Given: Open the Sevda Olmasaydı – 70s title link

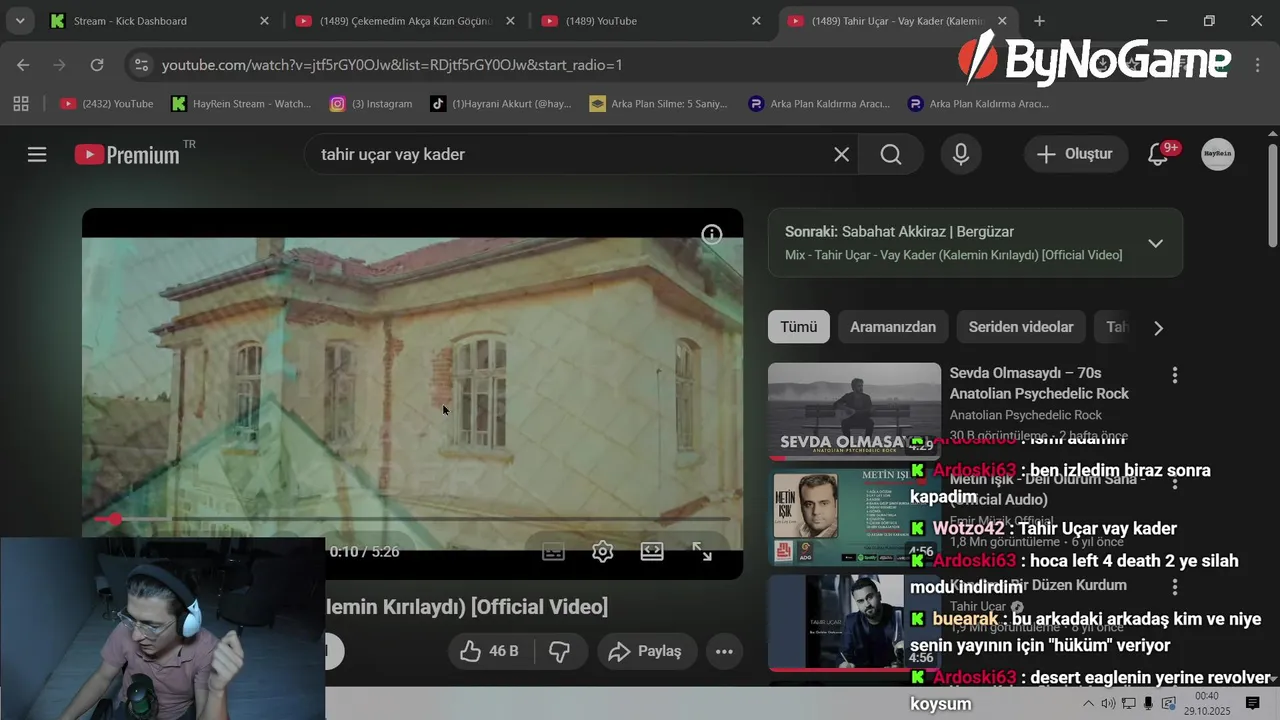Looking at the screenshot, I should point(1039,383).
